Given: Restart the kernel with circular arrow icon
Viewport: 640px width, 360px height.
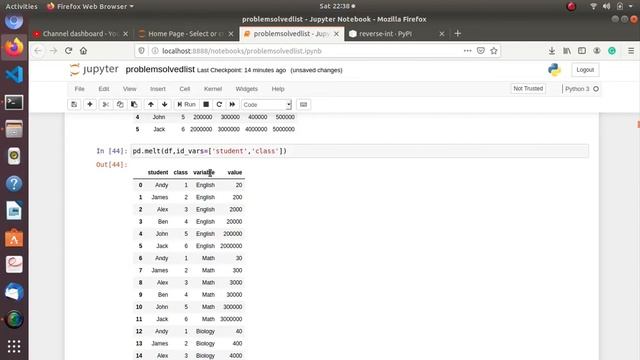Looking at the screenshot, I should 219,104.
